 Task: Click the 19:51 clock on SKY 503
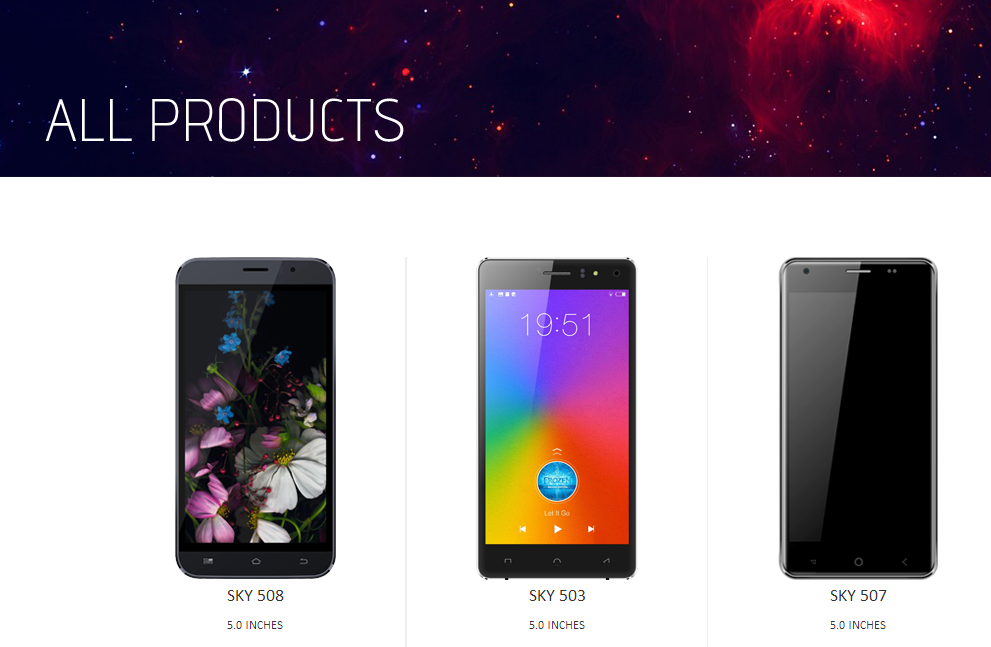click(x=556, y=325)
